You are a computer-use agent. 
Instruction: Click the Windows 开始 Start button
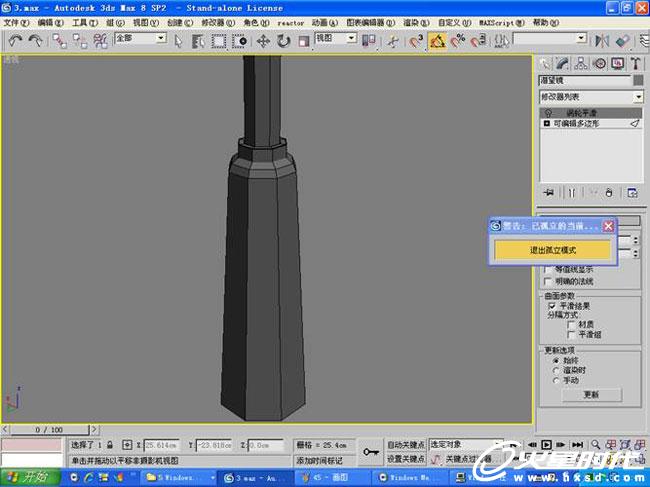tap(30, 477)
